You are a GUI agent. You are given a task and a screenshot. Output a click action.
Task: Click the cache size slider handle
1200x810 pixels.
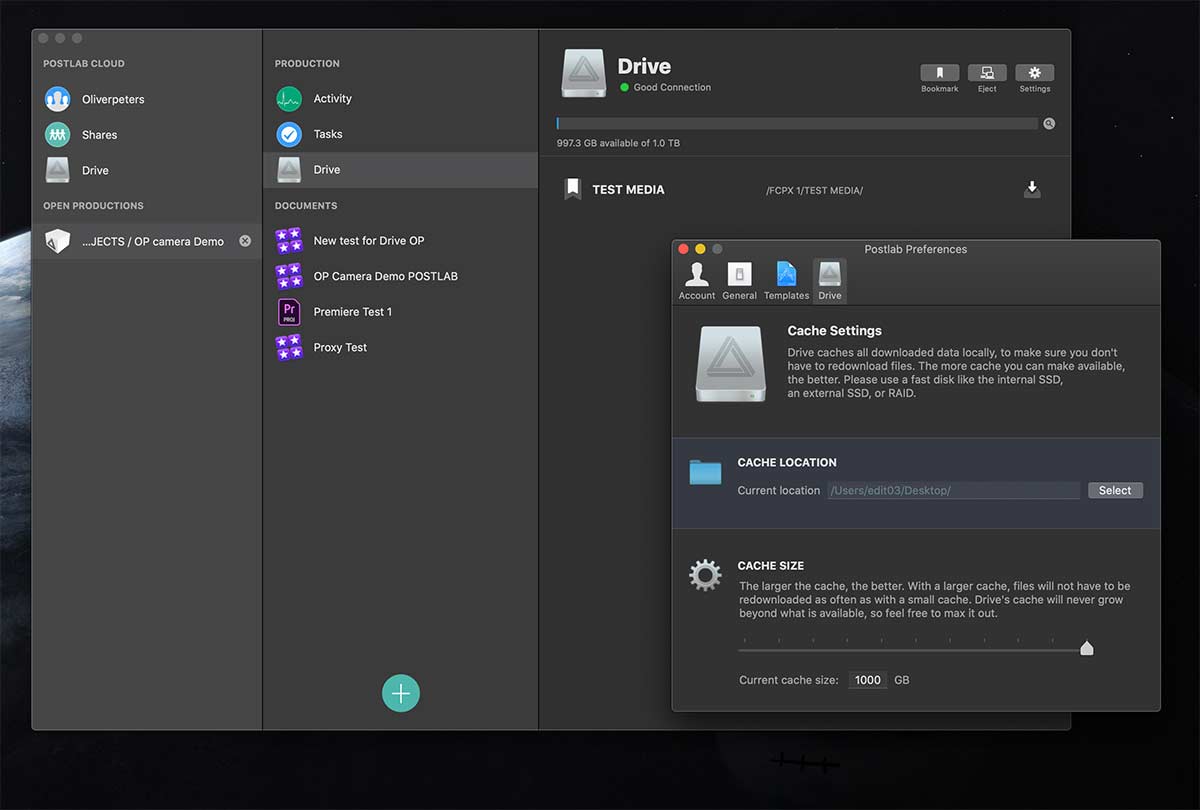tap(1087, 649)
